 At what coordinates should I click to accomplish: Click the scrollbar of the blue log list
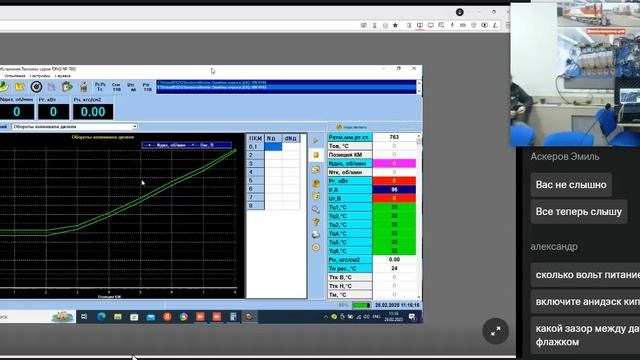[x=418, y=87]
